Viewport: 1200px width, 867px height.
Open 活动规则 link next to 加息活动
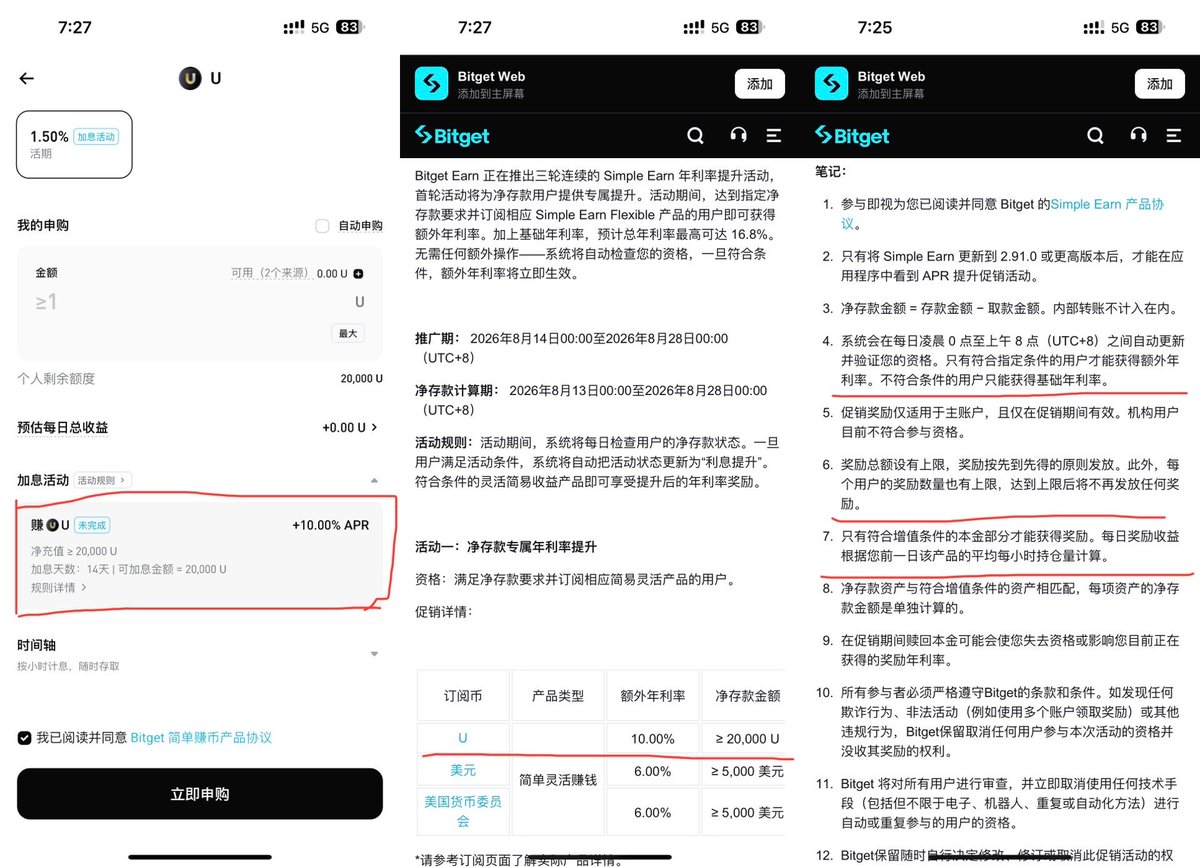click(103, 480)
